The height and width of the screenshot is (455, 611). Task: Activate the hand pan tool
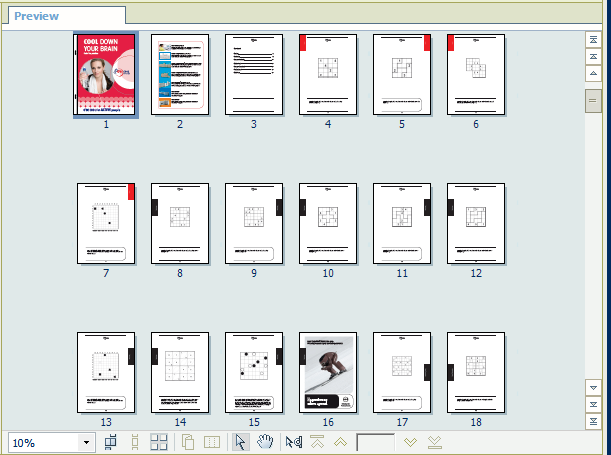(264, 442)
